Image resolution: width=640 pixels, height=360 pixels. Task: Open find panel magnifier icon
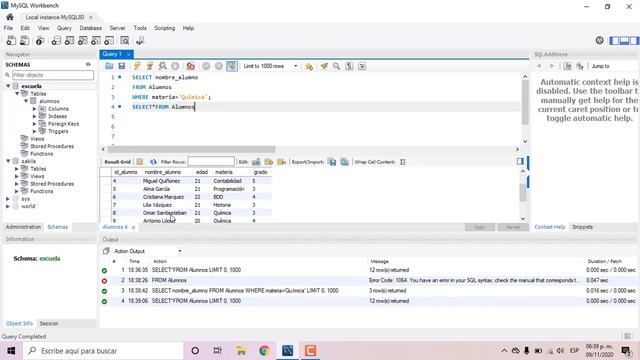[336, 66]
